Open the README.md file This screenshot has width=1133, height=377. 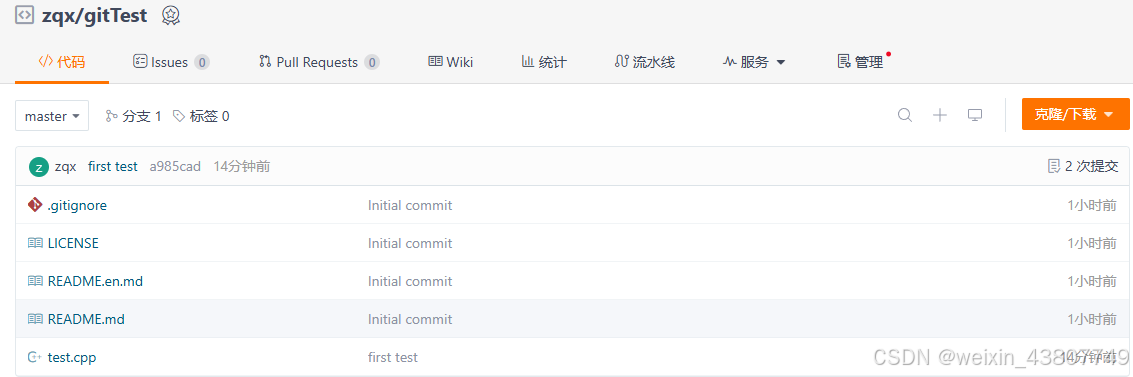[86, 318]
